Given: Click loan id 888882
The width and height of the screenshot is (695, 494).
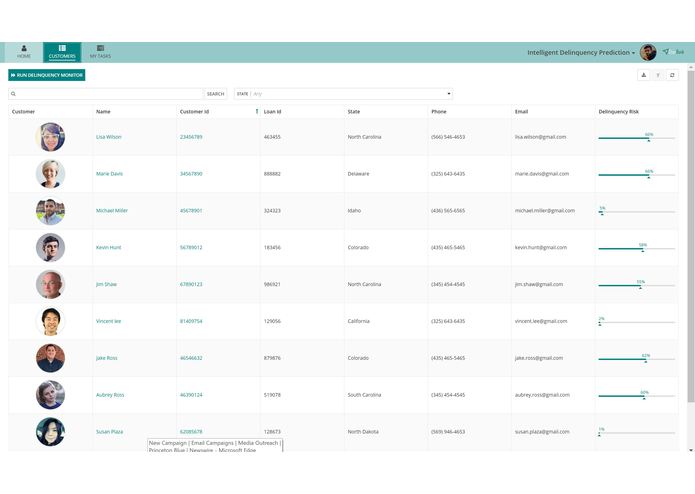Looking at the screenshot, I should coord(272,174).
